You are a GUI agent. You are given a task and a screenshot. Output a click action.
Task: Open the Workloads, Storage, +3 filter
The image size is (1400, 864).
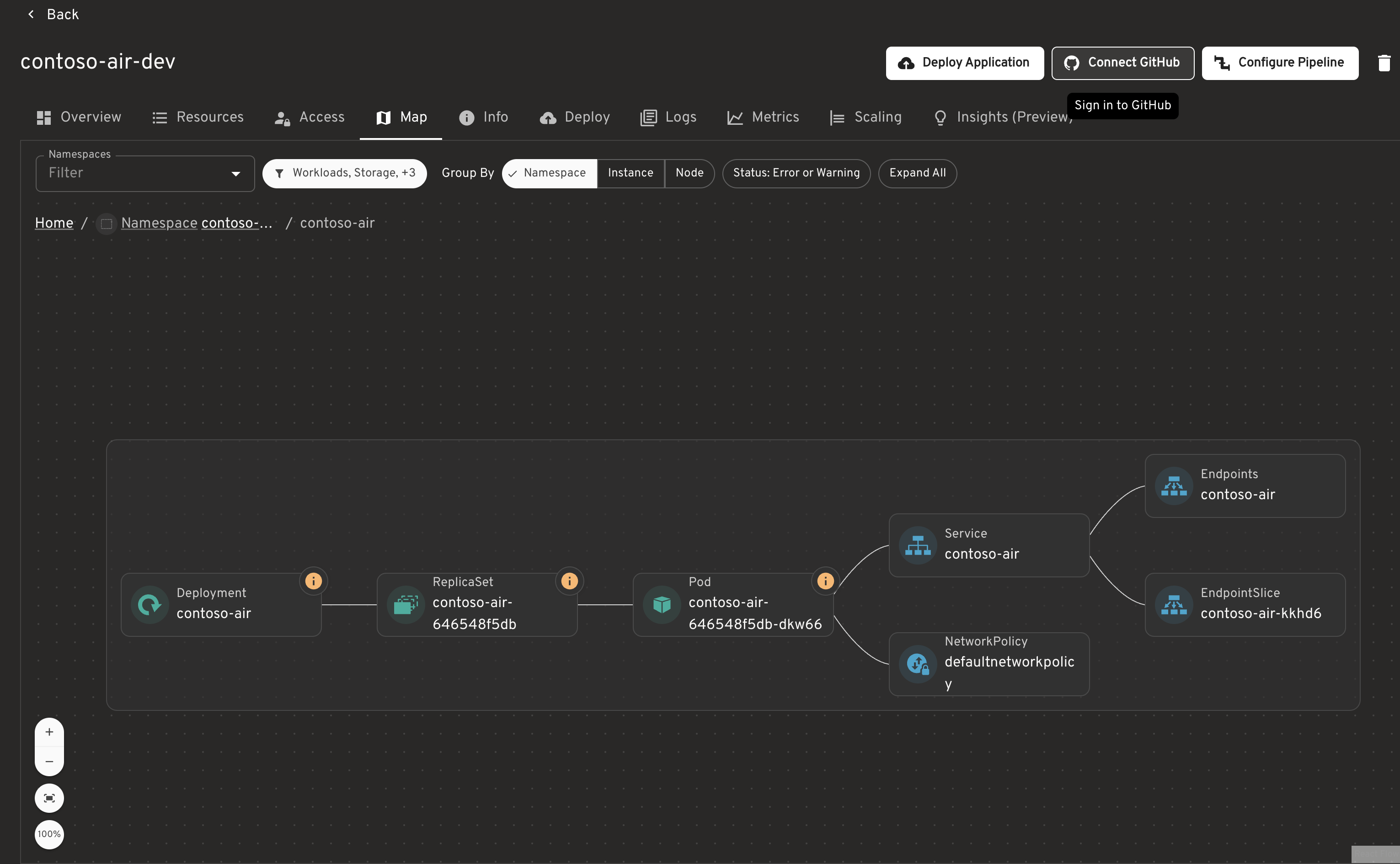(x=345, y=173)
